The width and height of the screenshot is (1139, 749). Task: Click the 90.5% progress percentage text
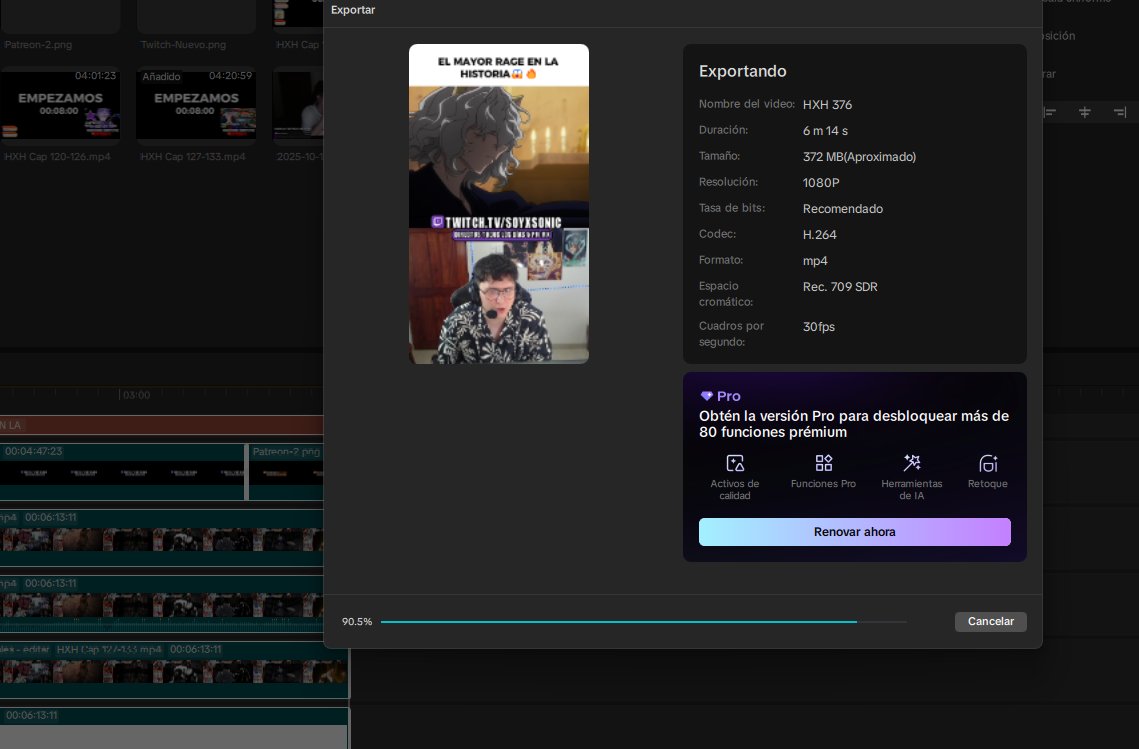(x=357, y=622)
